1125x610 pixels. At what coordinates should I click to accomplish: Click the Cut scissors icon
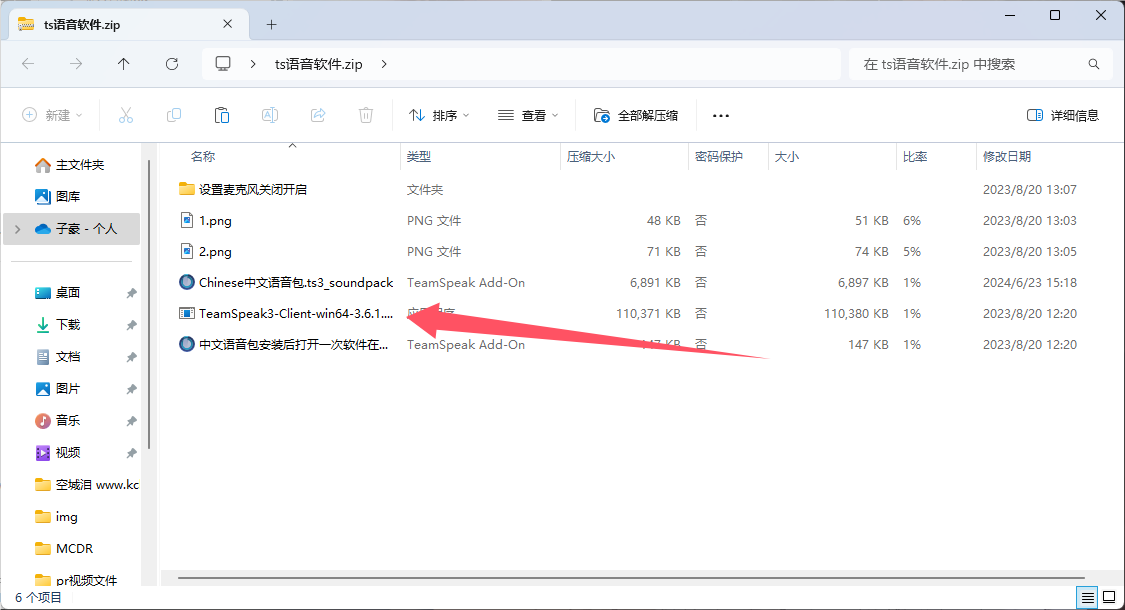[126, 115]
